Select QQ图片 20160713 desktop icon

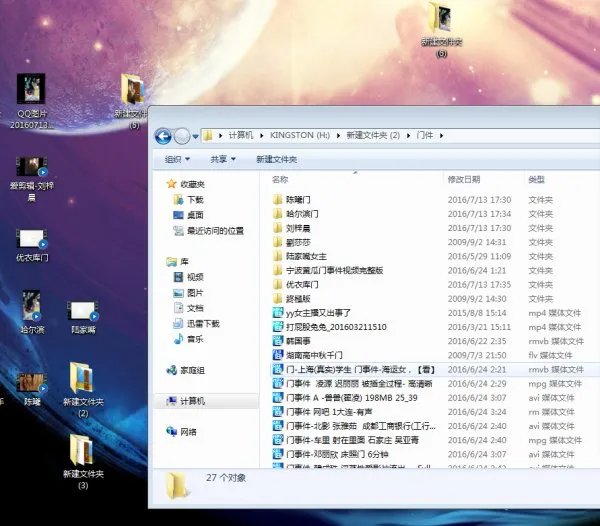click(31, 101)
